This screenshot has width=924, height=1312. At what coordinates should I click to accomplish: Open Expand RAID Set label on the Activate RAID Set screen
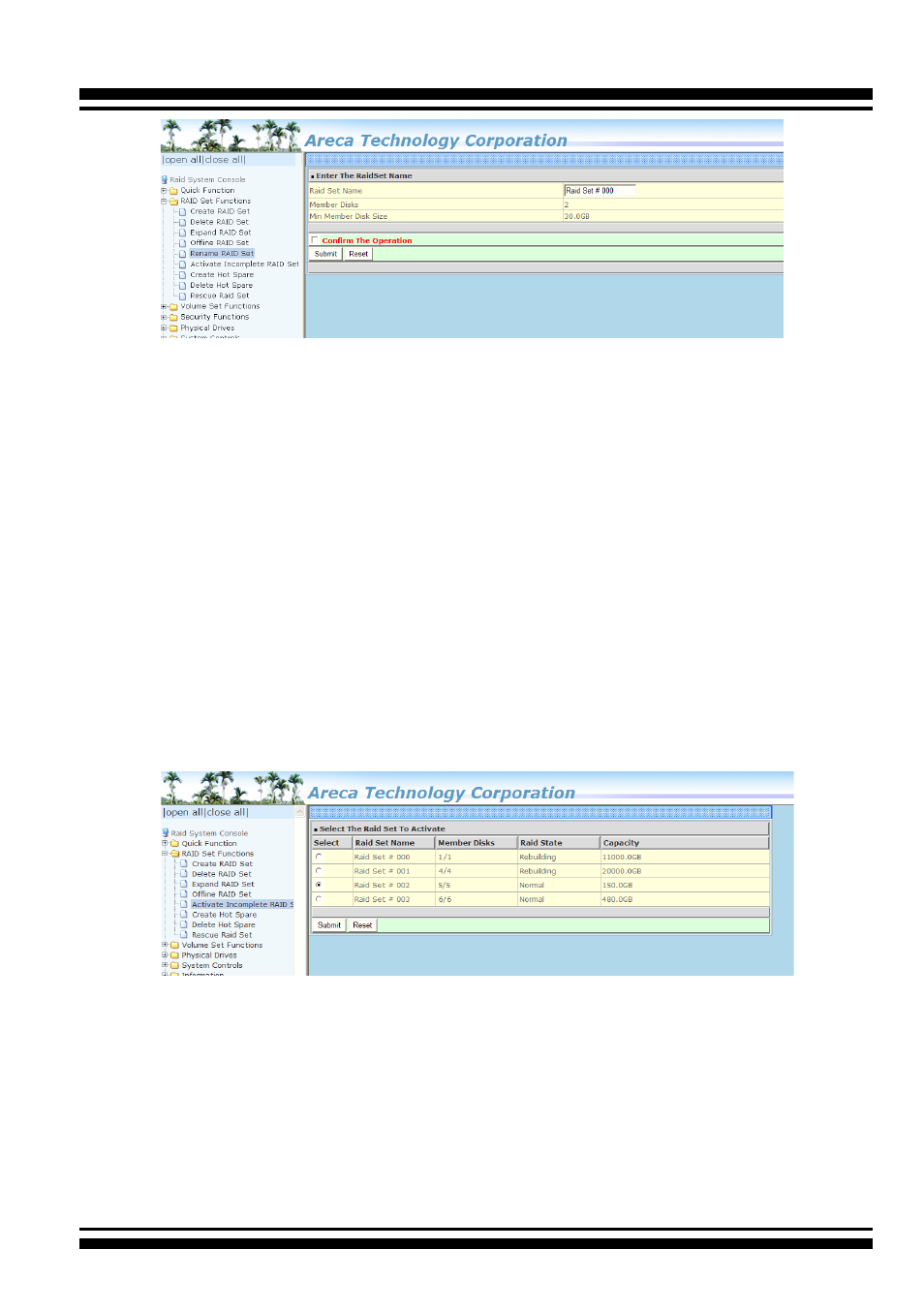coord(223,884)
